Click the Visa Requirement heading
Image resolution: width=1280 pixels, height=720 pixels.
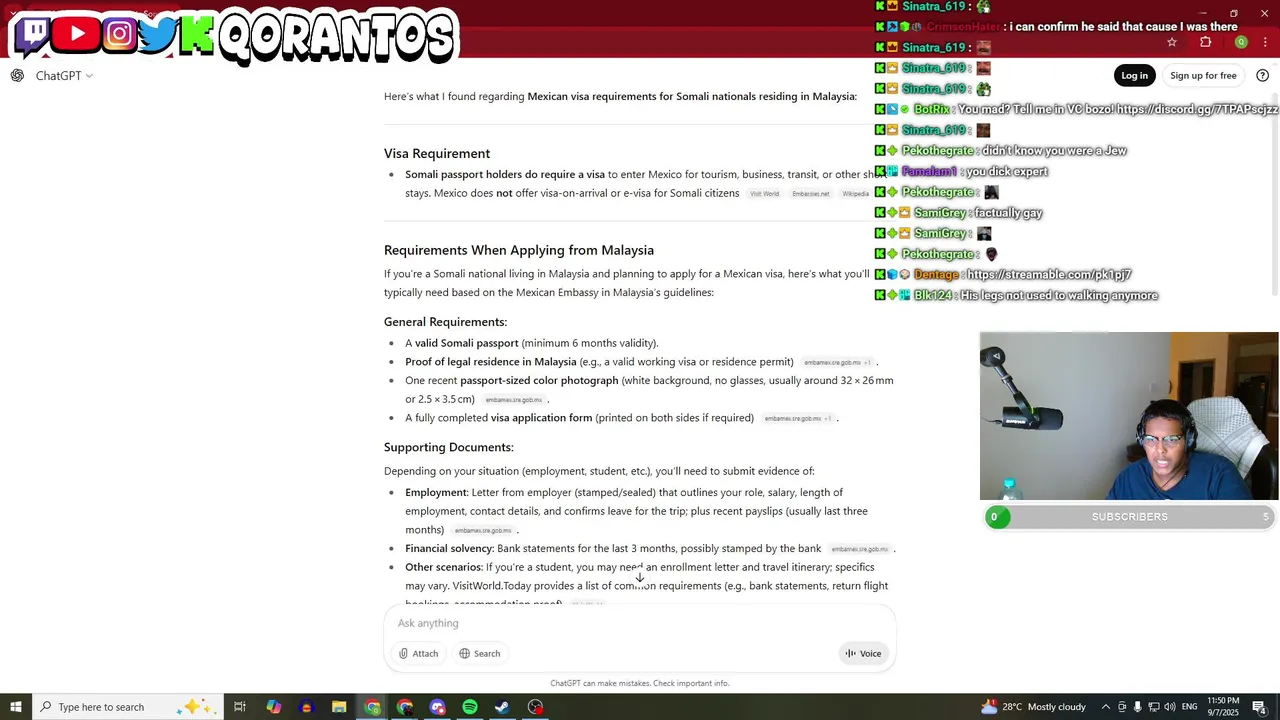437,154
